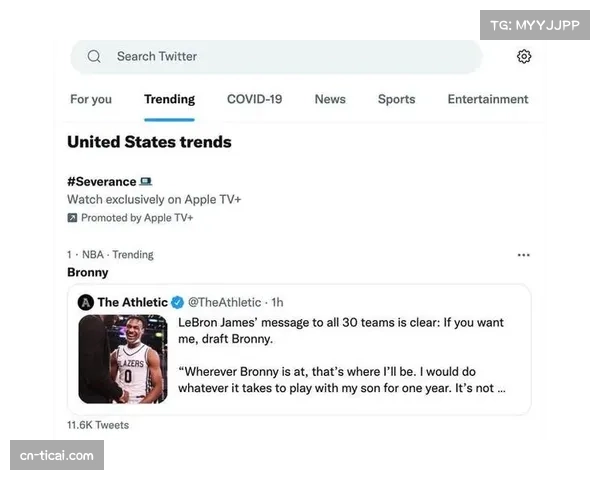Click the laptop emoji beside #Severance

(146, 182)
